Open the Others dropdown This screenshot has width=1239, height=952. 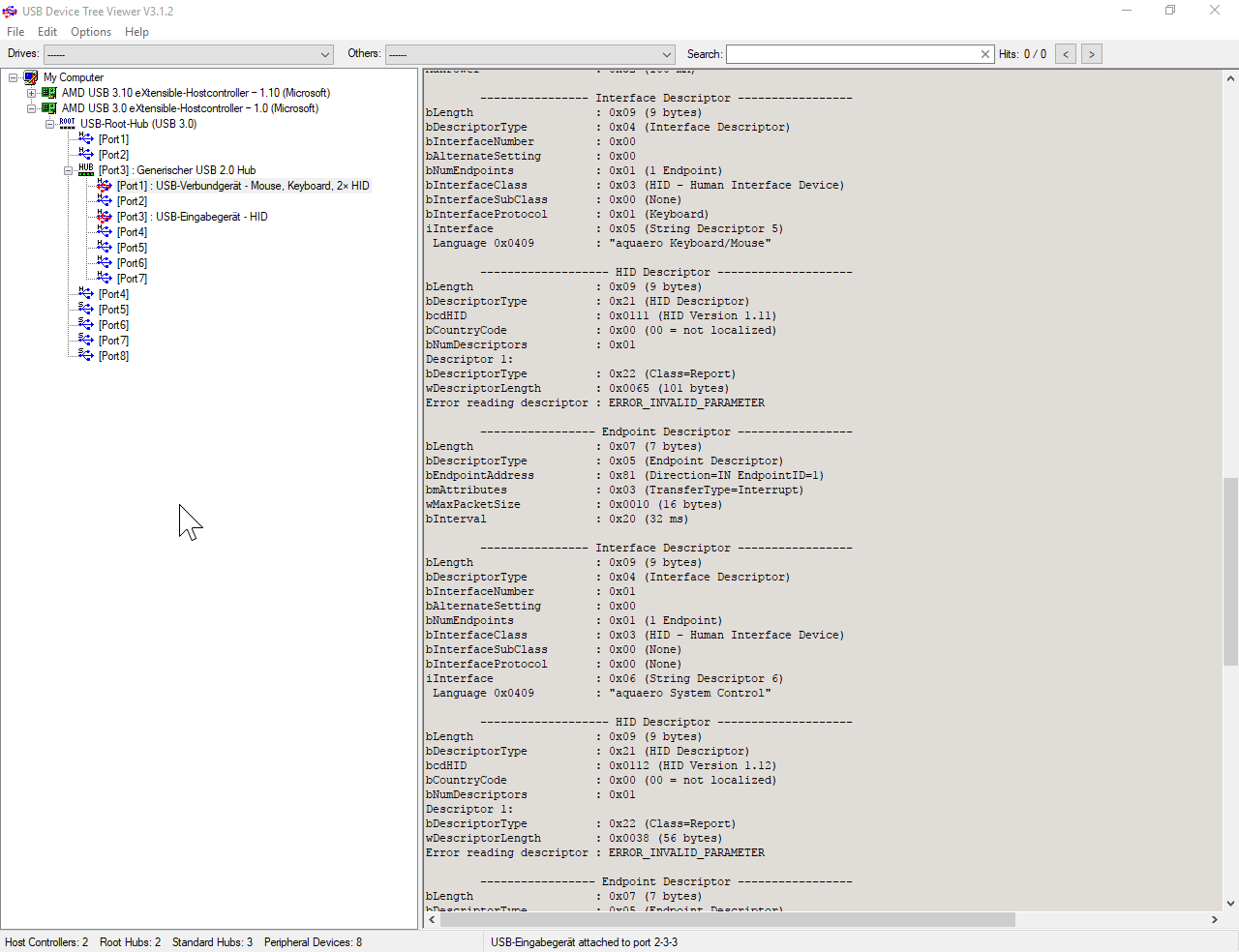(666, 54)
